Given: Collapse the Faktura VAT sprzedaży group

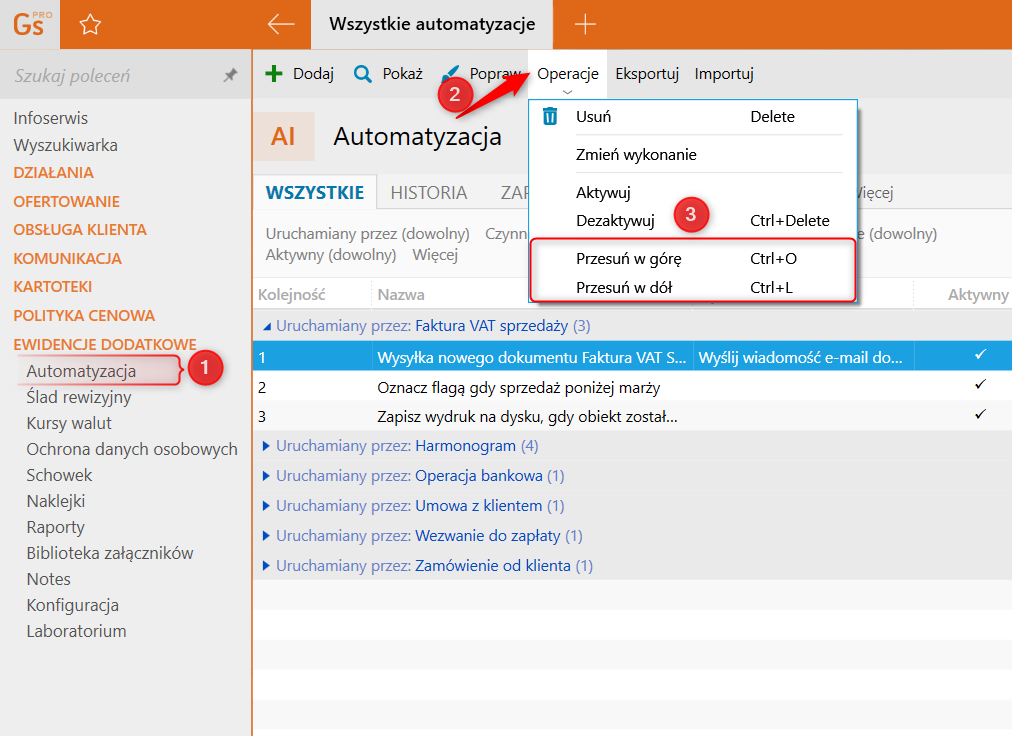Looking at the screenshot, I should pos(267,327).
